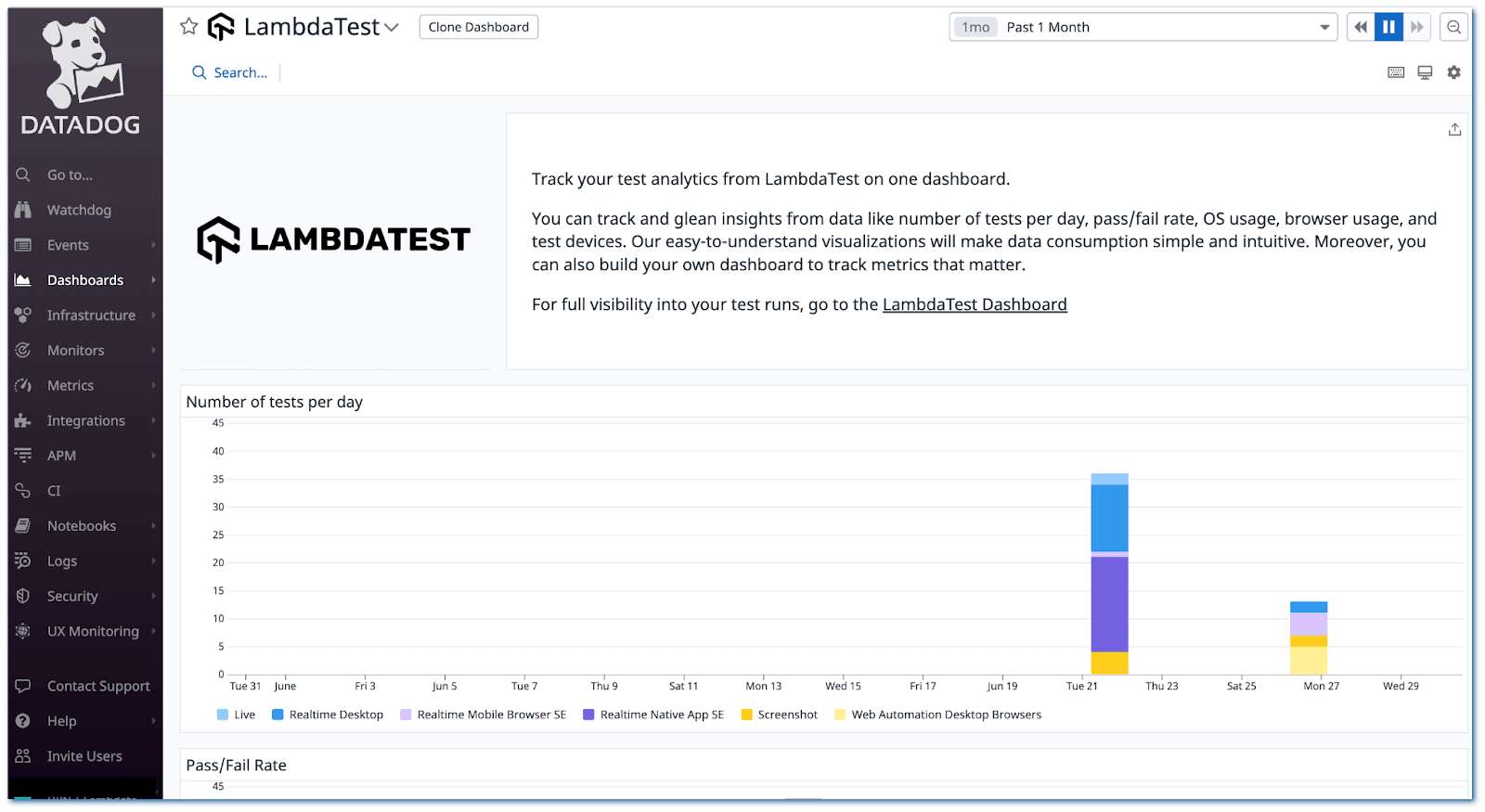Toggle the Realtime Native App SE legend series

(x=653, y=715)
